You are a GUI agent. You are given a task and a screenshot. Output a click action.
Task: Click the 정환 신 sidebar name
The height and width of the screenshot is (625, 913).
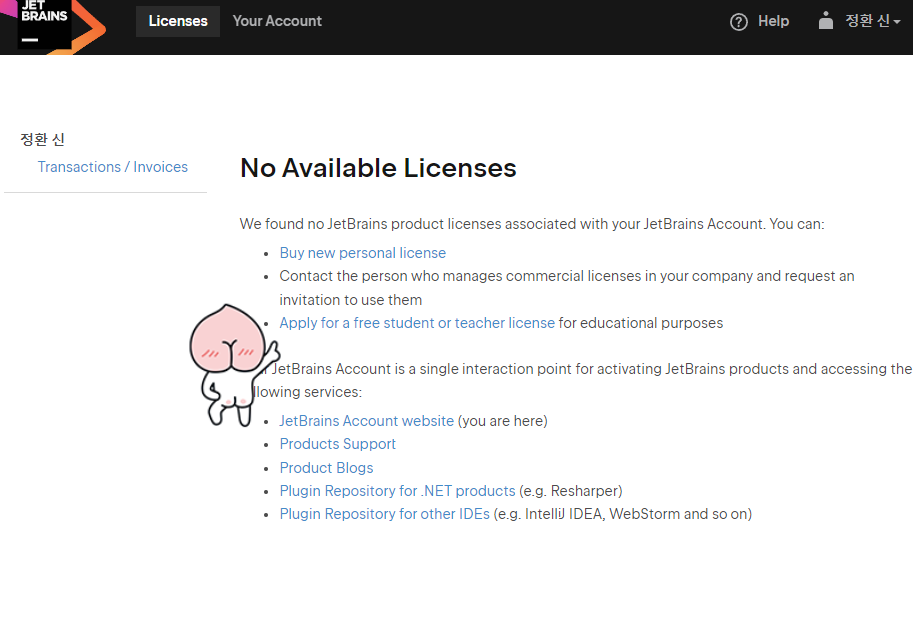[x=42, y=139]
